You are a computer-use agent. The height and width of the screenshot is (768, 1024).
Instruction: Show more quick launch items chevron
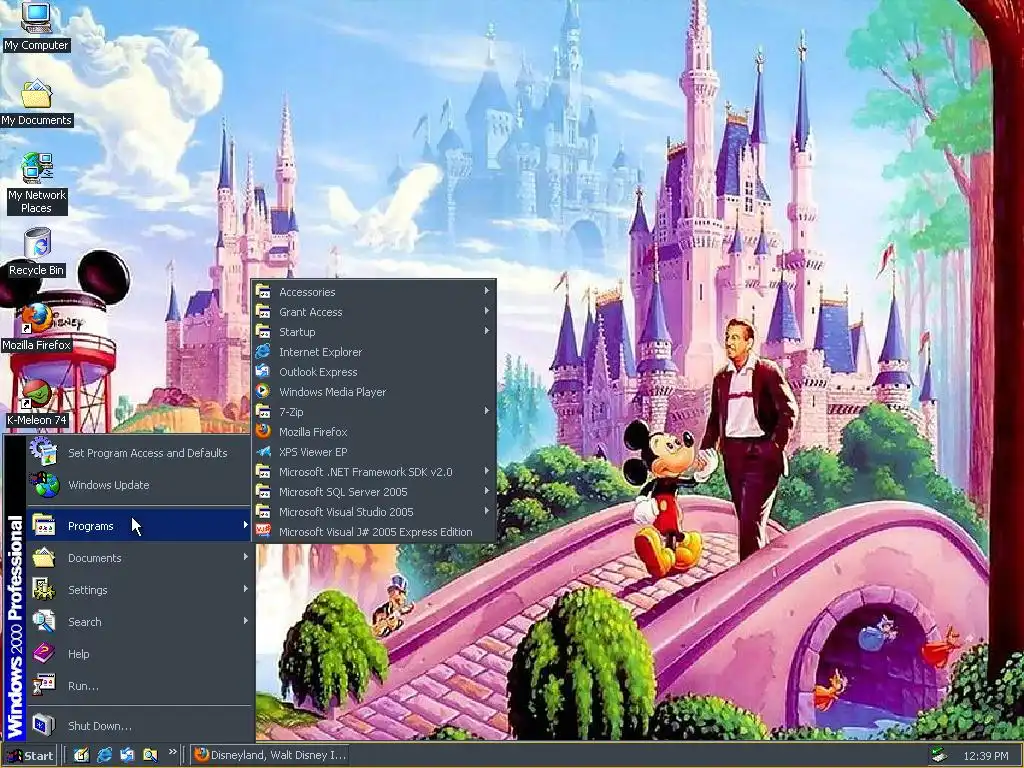[x=173, y=752]
